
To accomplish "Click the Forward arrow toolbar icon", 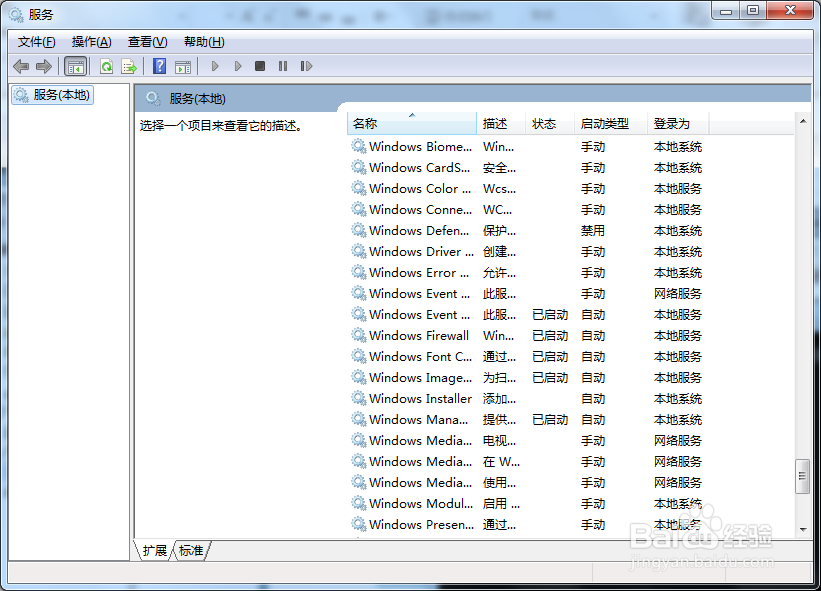I will coord(44,66).
